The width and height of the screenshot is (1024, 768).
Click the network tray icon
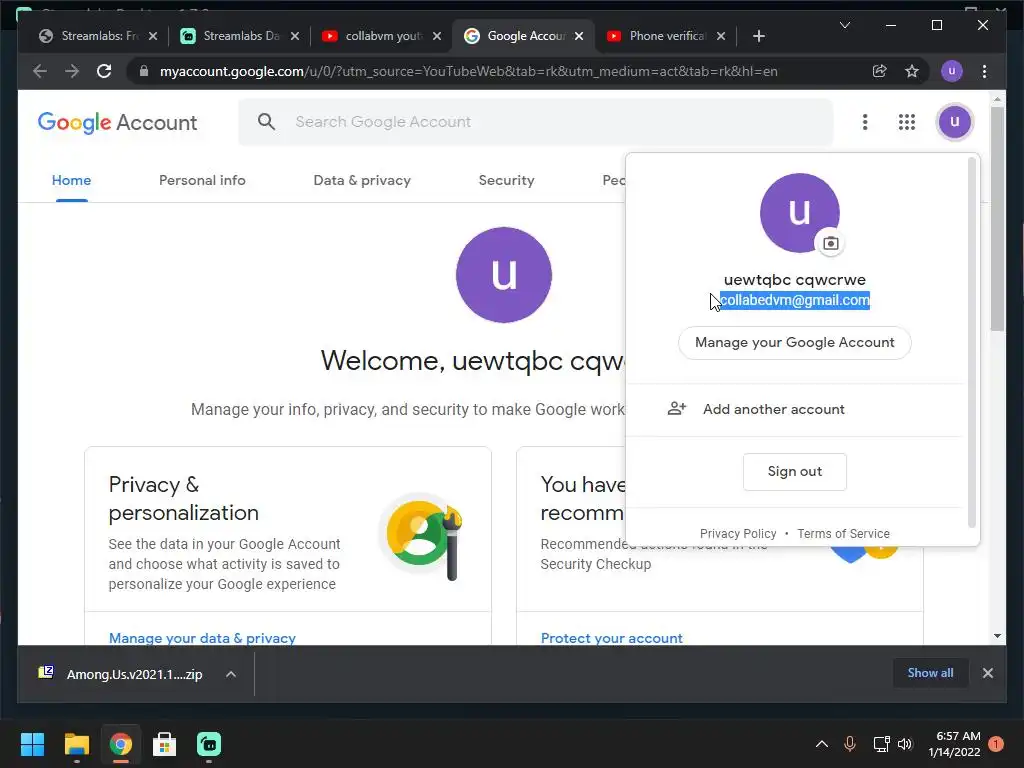881,744
